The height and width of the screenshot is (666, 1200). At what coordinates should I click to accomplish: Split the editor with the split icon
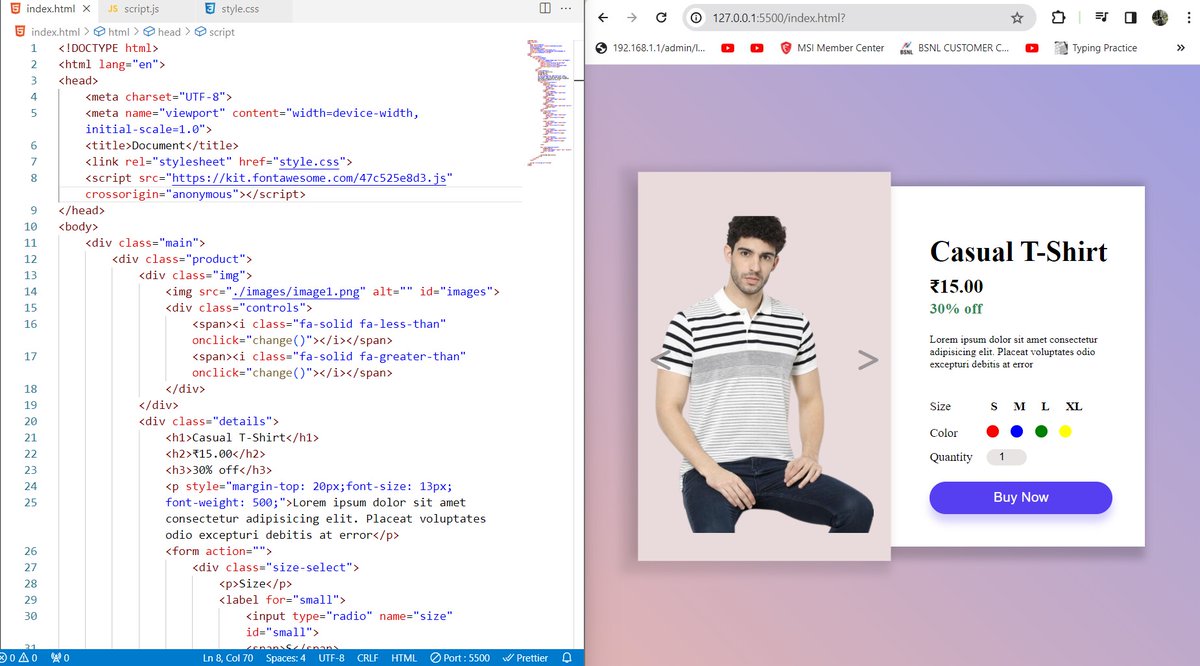coord(545,8)
